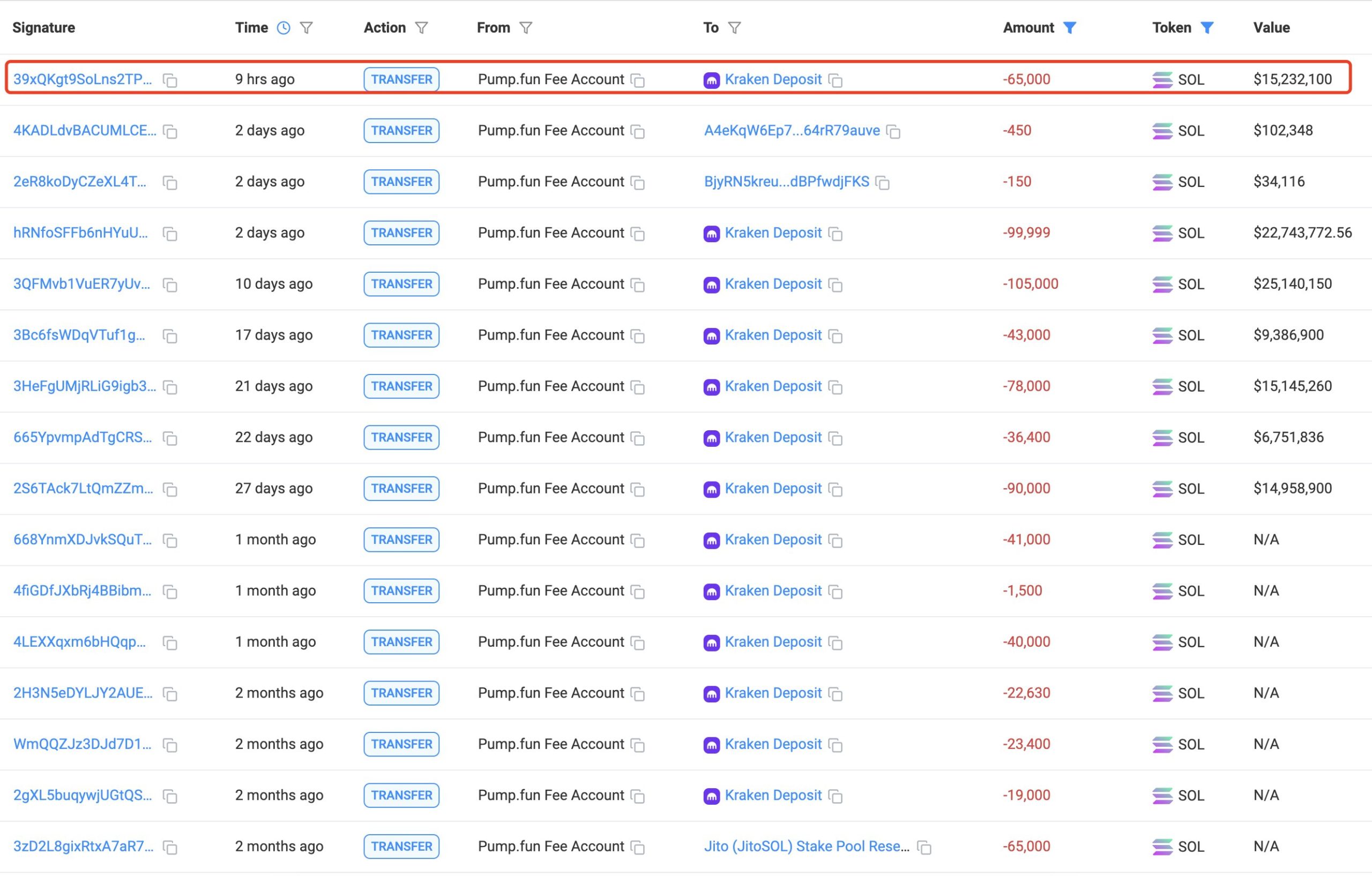Click the active Token filter icon
Image resolution: width=1372 pixels, height=876 pixels.
[x=1207, y=28]
